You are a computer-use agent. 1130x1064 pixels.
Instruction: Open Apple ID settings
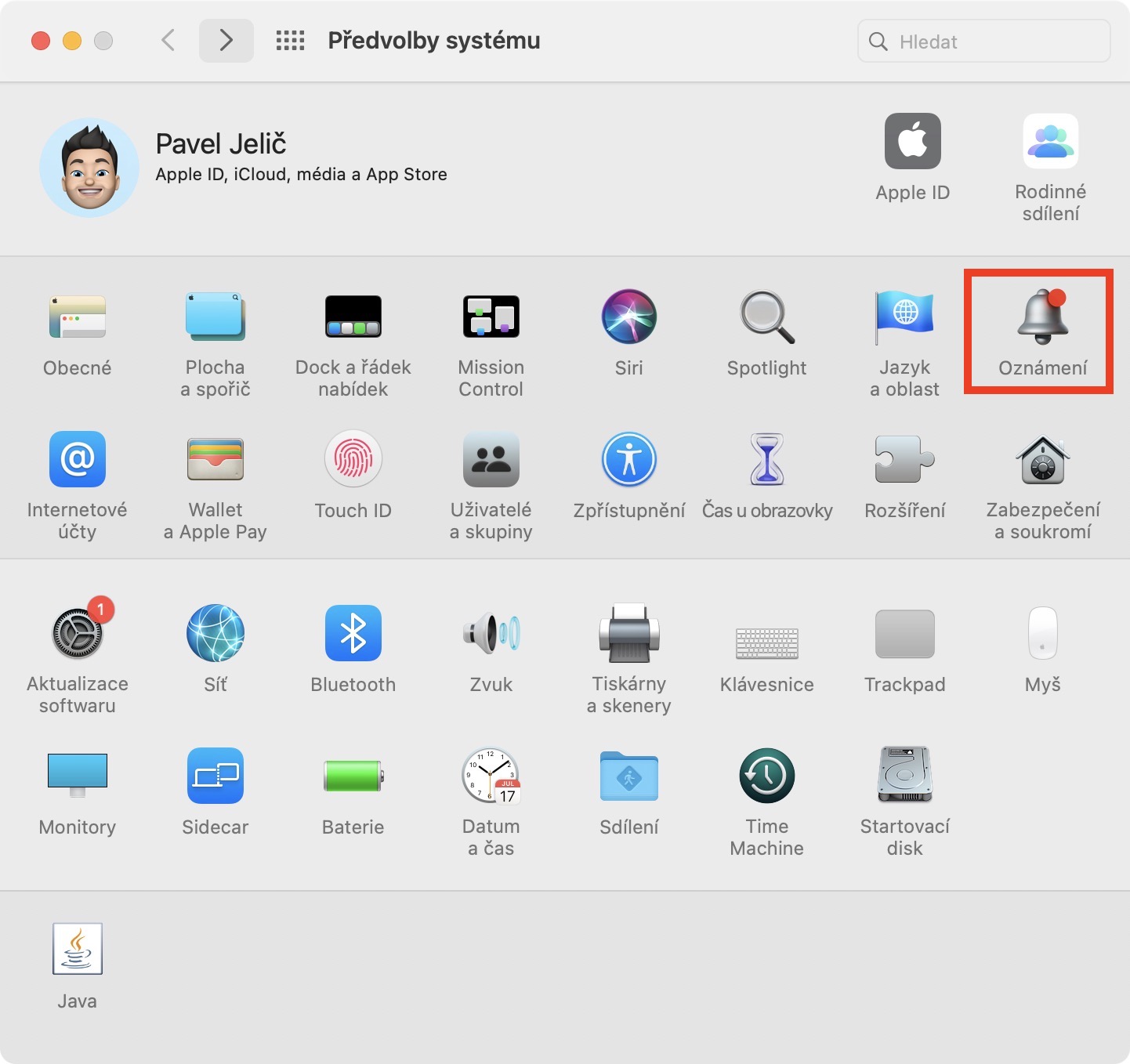point(913,141)
